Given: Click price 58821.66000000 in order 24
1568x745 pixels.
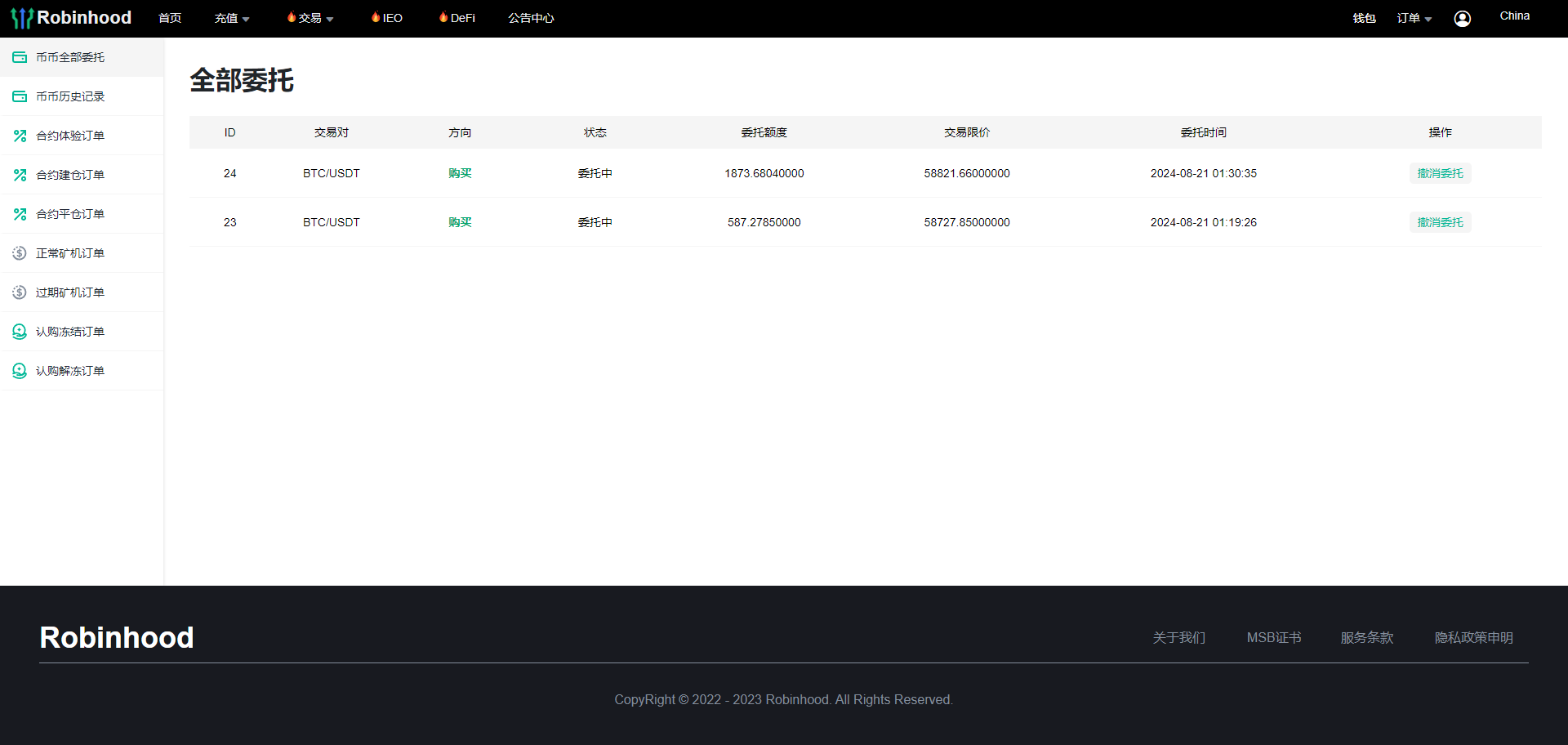Looking at the screenshot, I should point(967,173).
